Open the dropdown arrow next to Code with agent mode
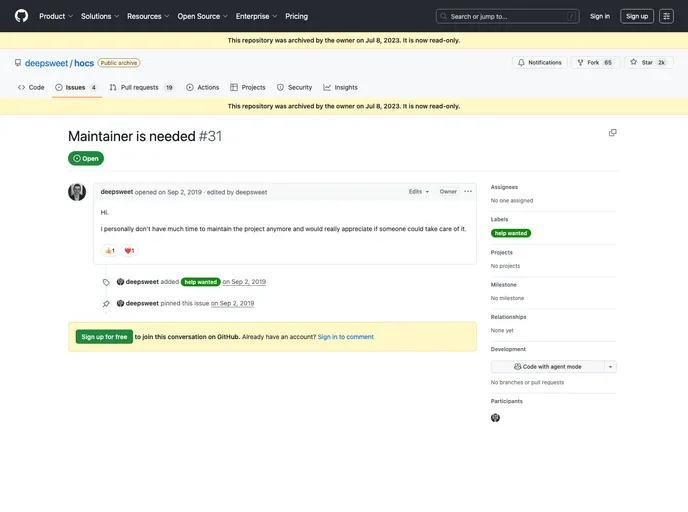This screenshot has width=688, height=512. [x=610, y=367]
